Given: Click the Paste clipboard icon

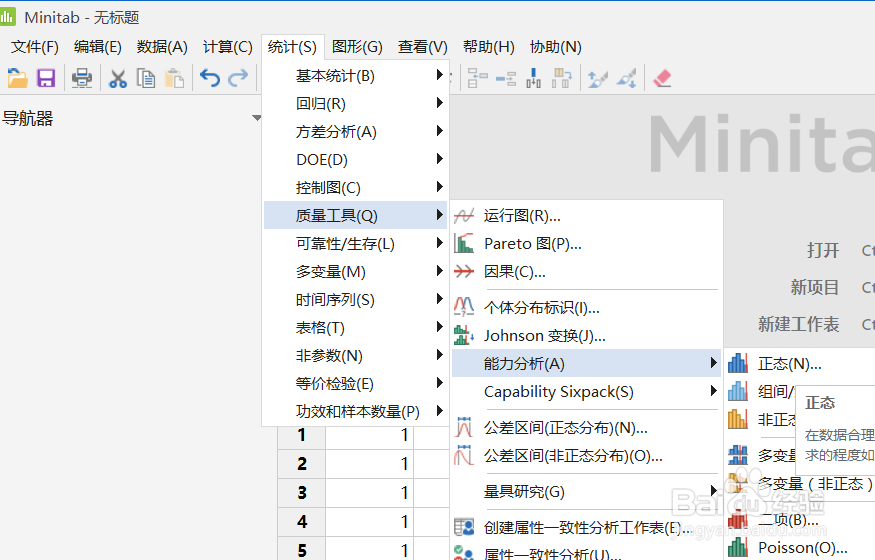Looking at the screenshot, I should tap(174, 78).
